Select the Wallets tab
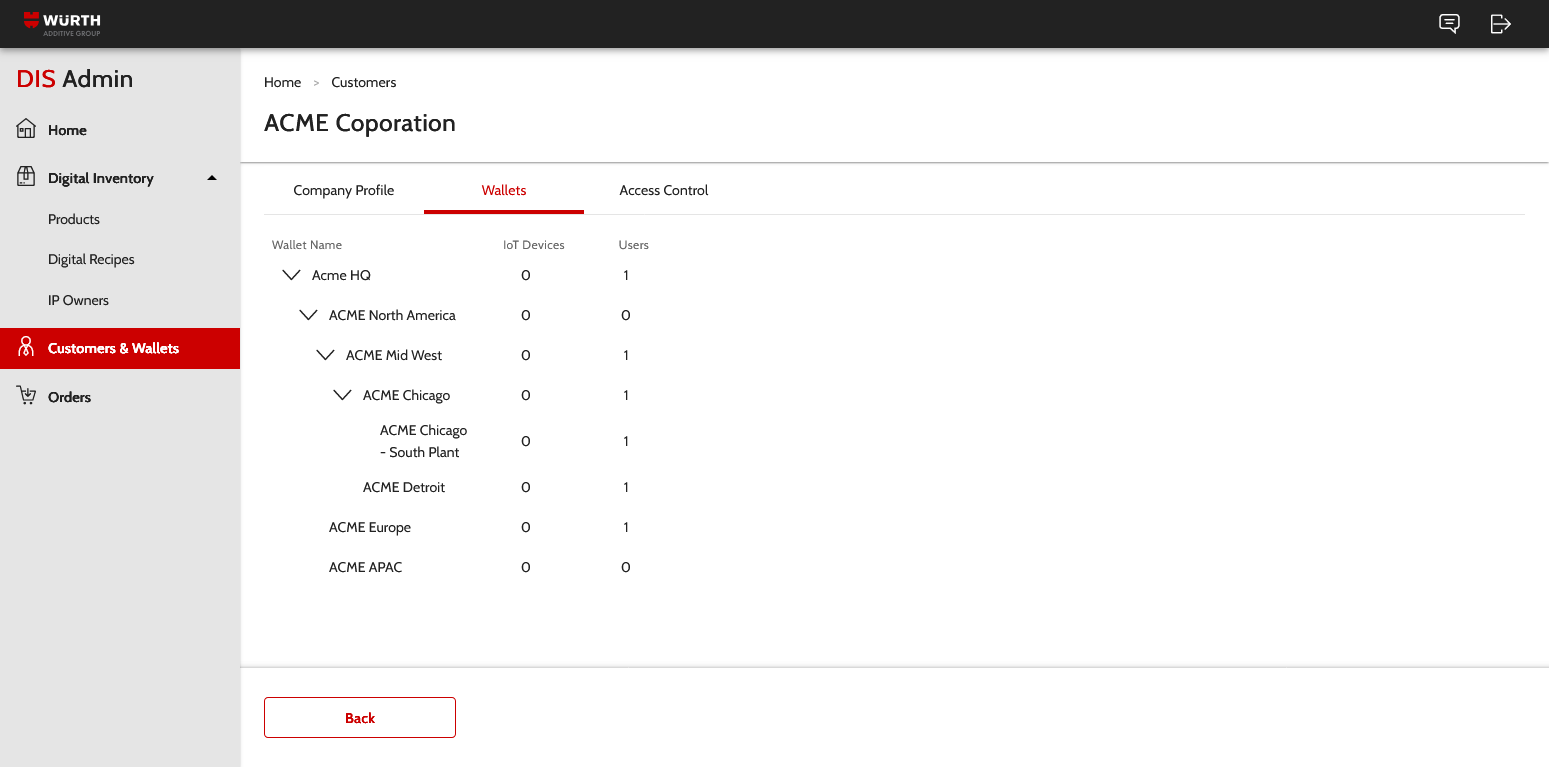The image size is (1549, 767). 503,190
